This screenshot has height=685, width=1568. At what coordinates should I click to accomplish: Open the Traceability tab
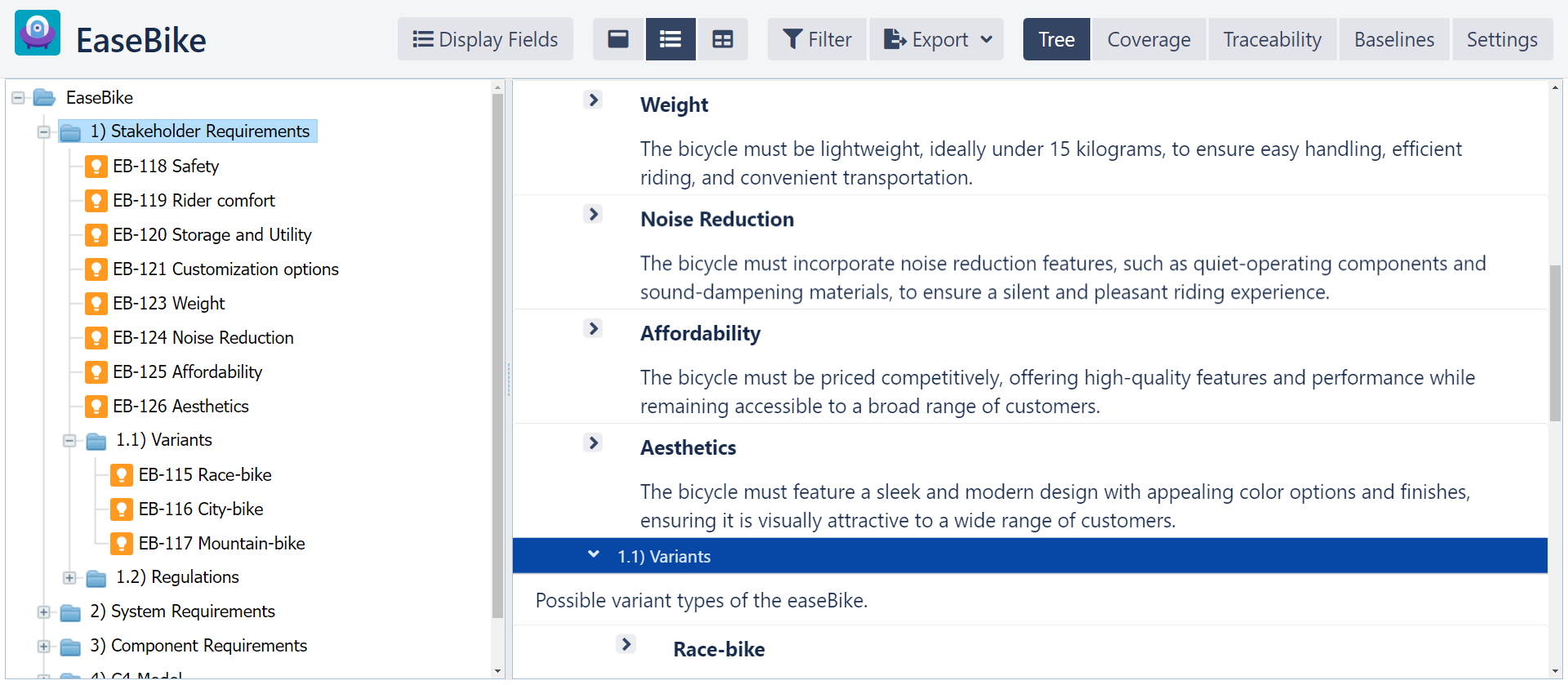[x=1272, y=39]
